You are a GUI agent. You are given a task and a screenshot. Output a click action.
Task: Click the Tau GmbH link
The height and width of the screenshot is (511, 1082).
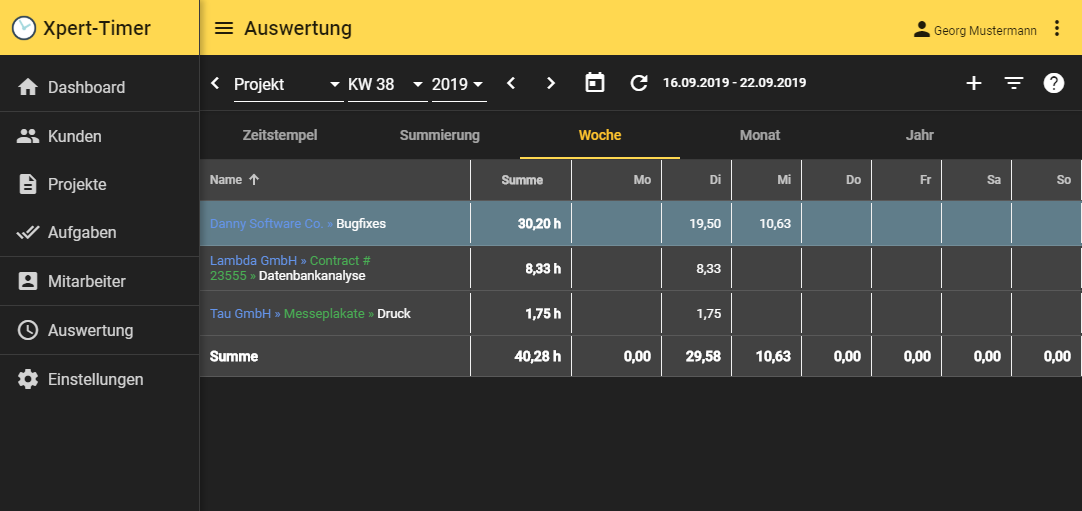240,313
